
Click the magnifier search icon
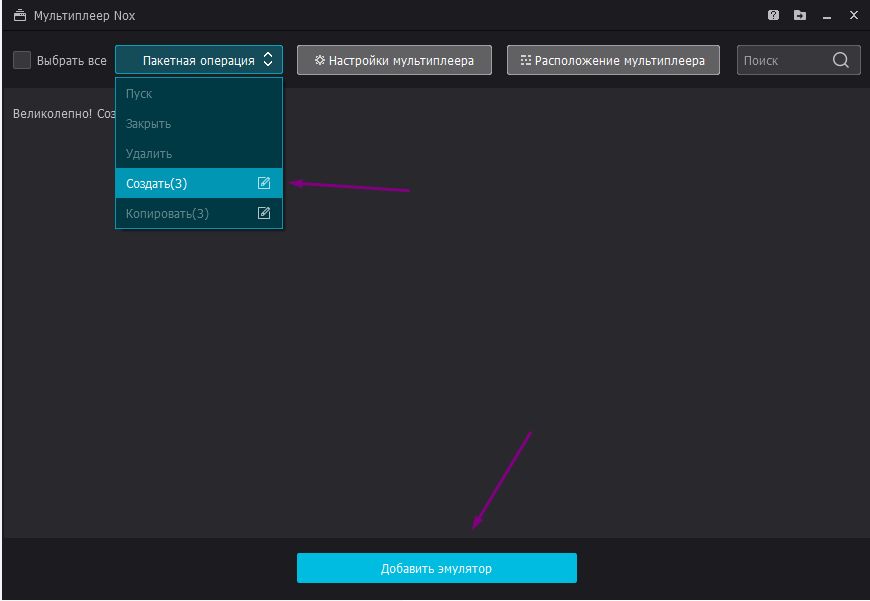pos(841,60)
